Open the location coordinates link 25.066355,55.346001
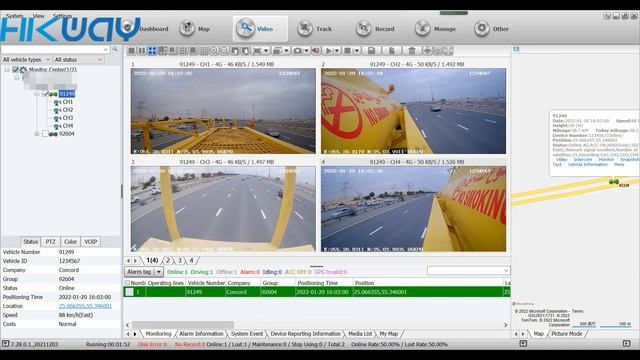 tap(85, 306)
